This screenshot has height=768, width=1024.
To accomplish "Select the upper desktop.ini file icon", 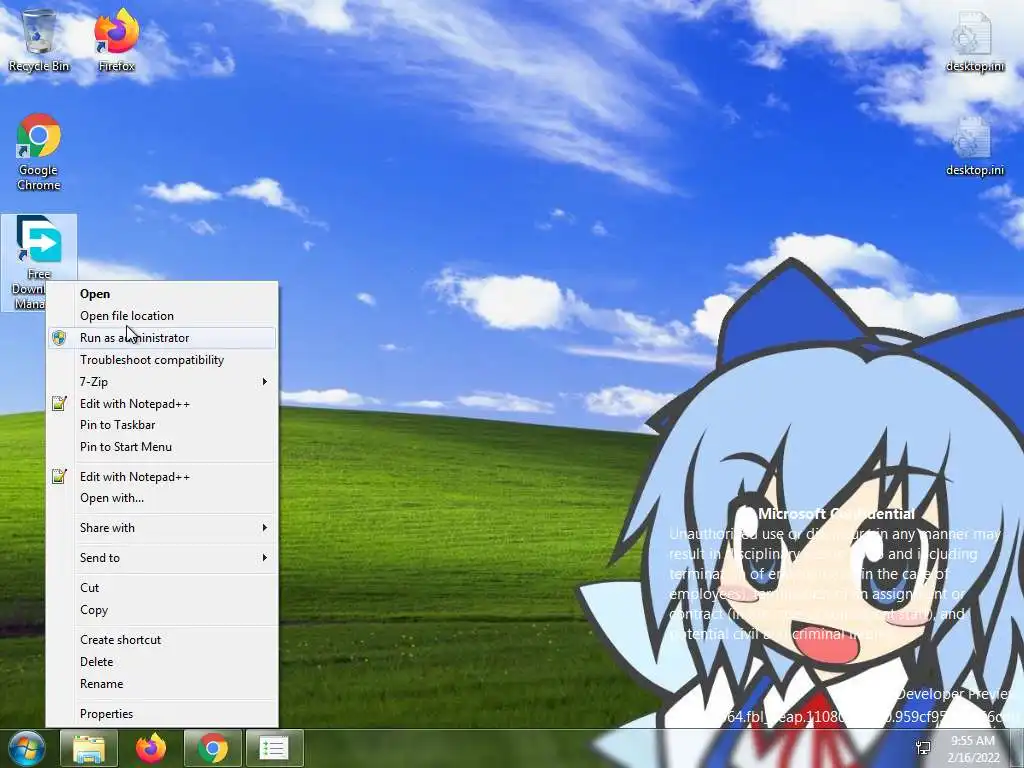I will (x=974, y=41).
